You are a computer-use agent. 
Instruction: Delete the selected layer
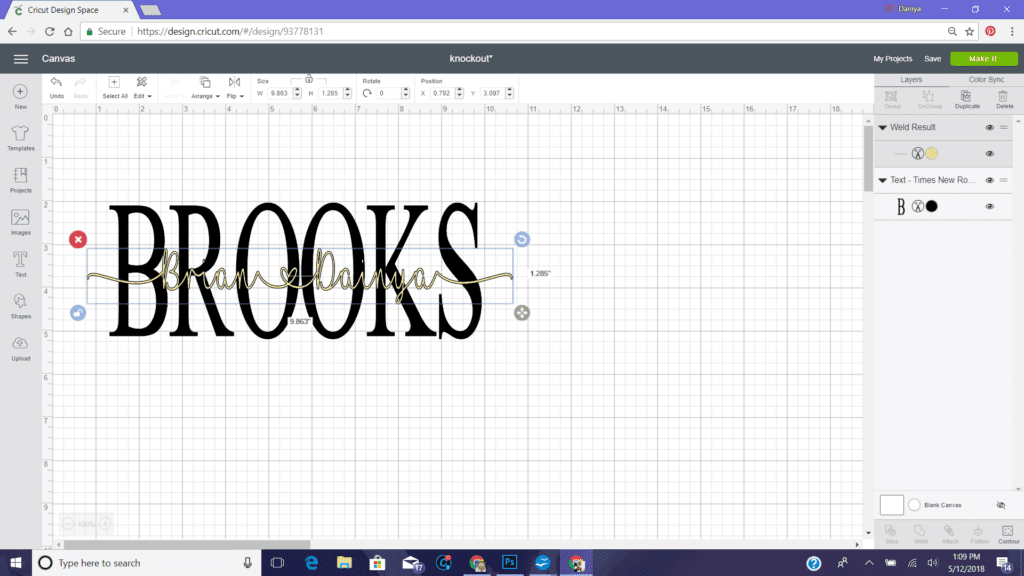1004,99
